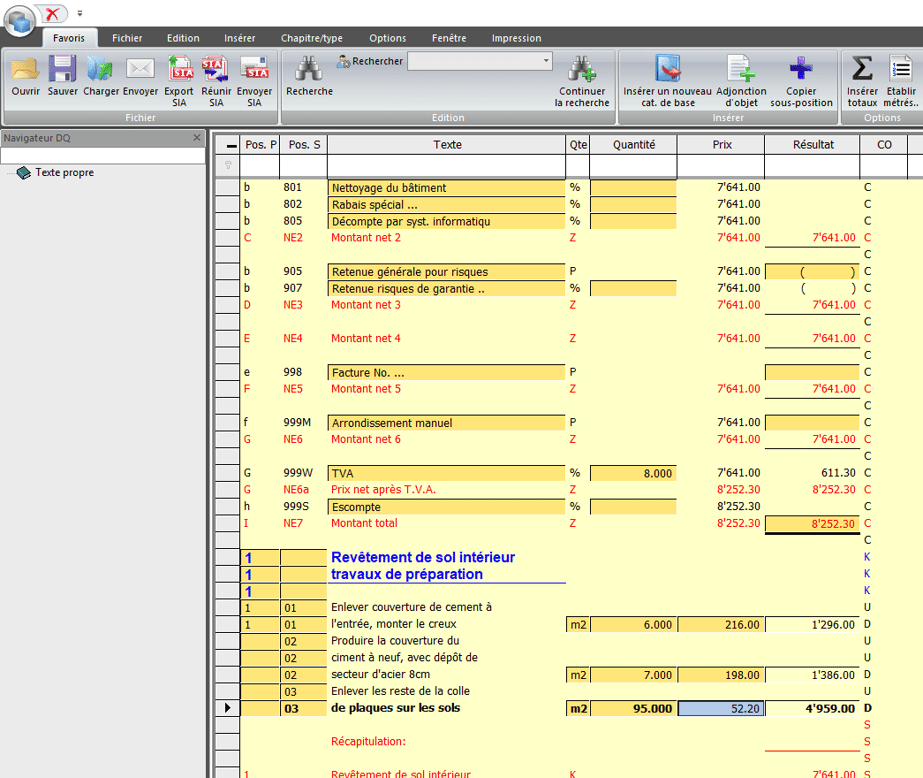This screenshot has height=778, width=923.
Task: Click the Adjonction d'objet icon
Action: point(741,69)
